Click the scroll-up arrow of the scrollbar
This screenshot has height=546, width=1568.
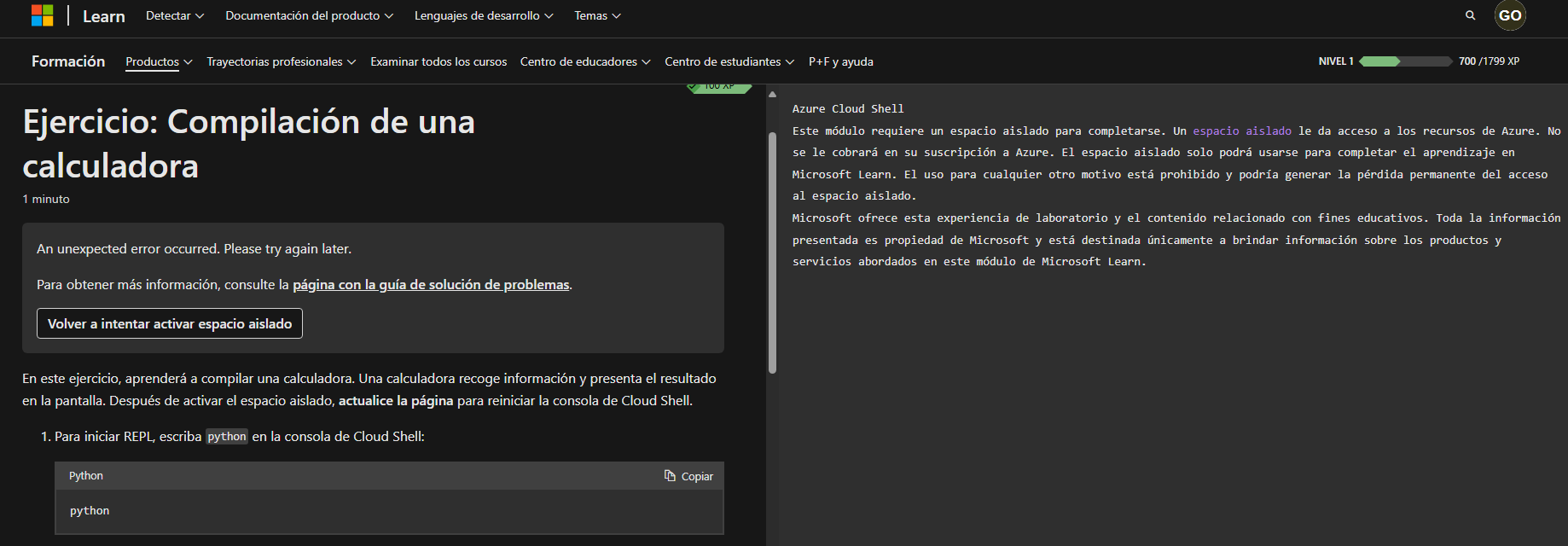click(x=772, y=95)
